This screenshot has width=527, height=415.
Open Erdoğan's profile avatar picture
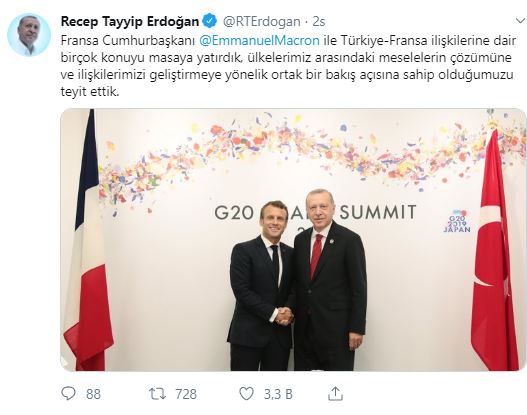coord(29,35)
